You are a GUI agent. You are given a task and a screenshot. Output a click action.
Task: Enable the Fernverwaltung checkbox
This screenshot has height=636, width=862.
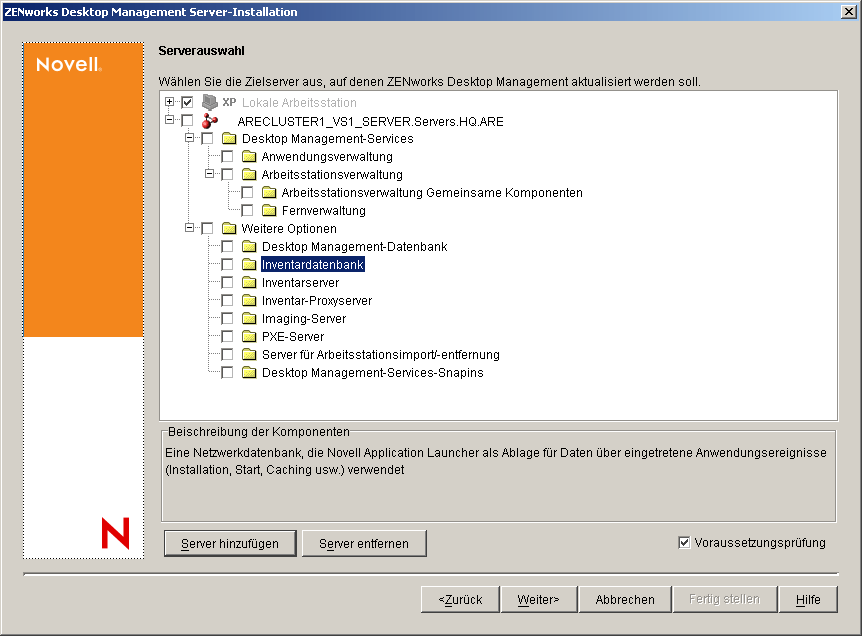click(x=247, y=211)
